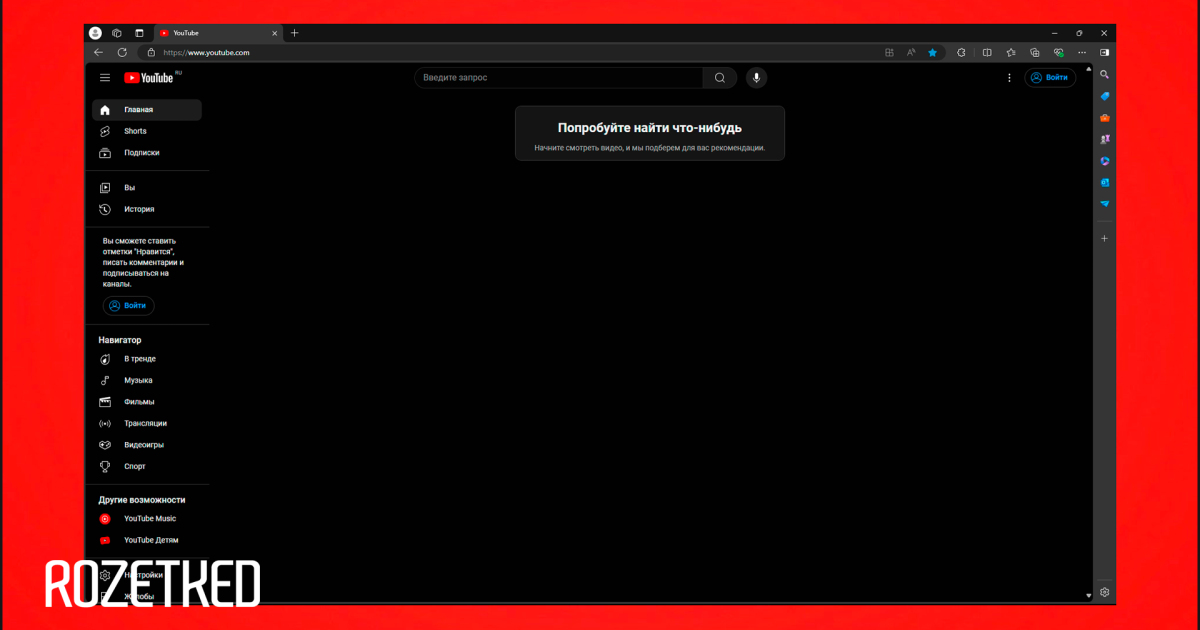This screenshot has width=1200, height=630.
Task: Open YouTube Детям link
Action: (x=147, y=540)
